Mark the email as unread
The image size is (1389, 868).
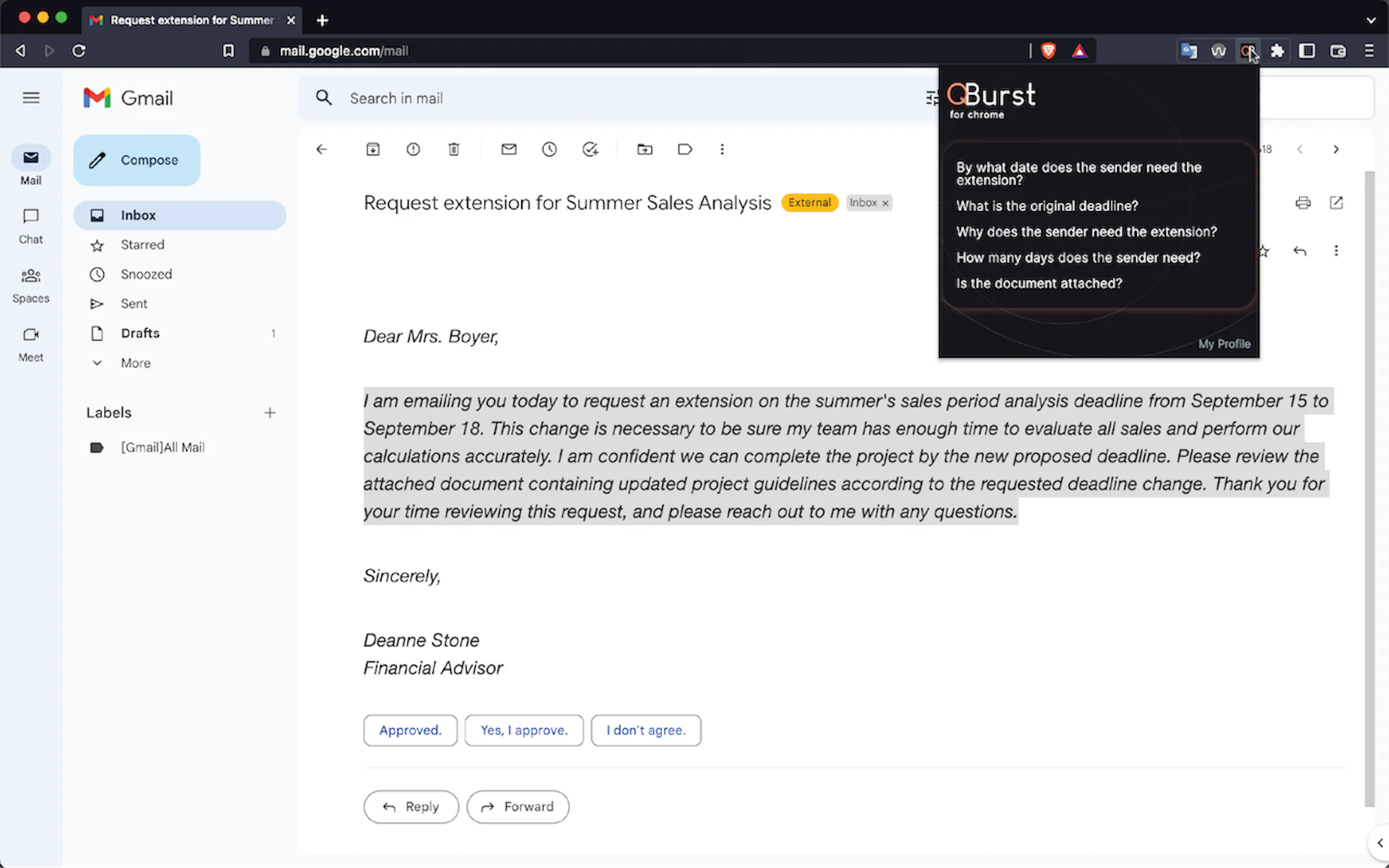click(509, 149)
